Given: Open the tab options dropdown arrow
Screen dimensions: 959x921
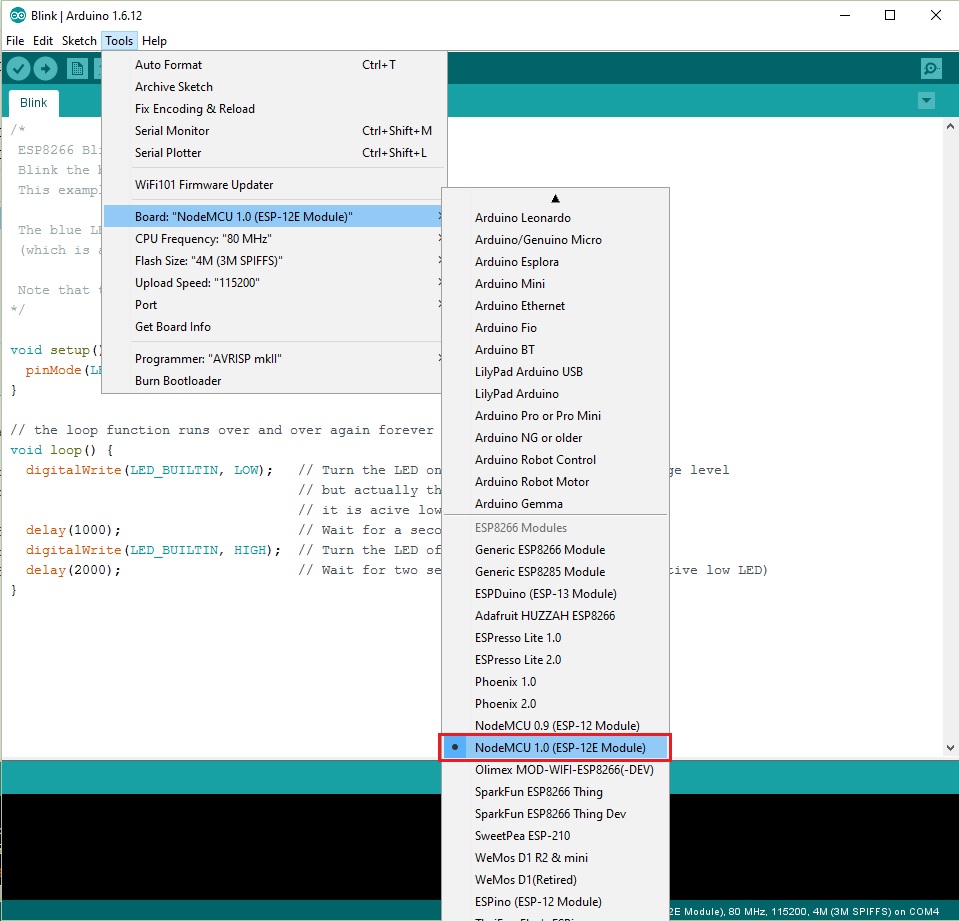Looking at the screenshot, I should click(927, 101).
